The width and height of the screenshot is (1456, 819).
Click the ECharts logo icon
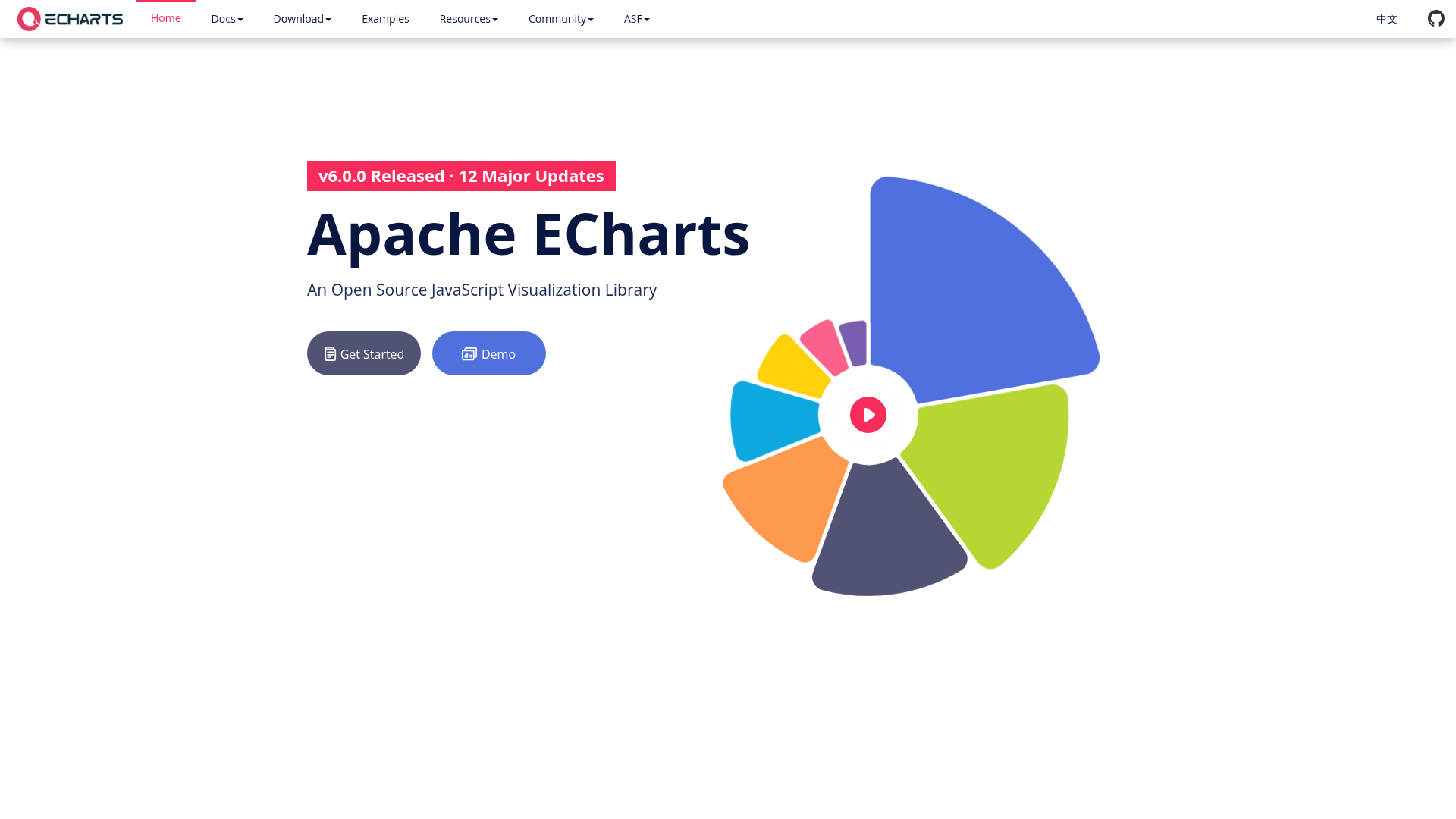point(29,18)
